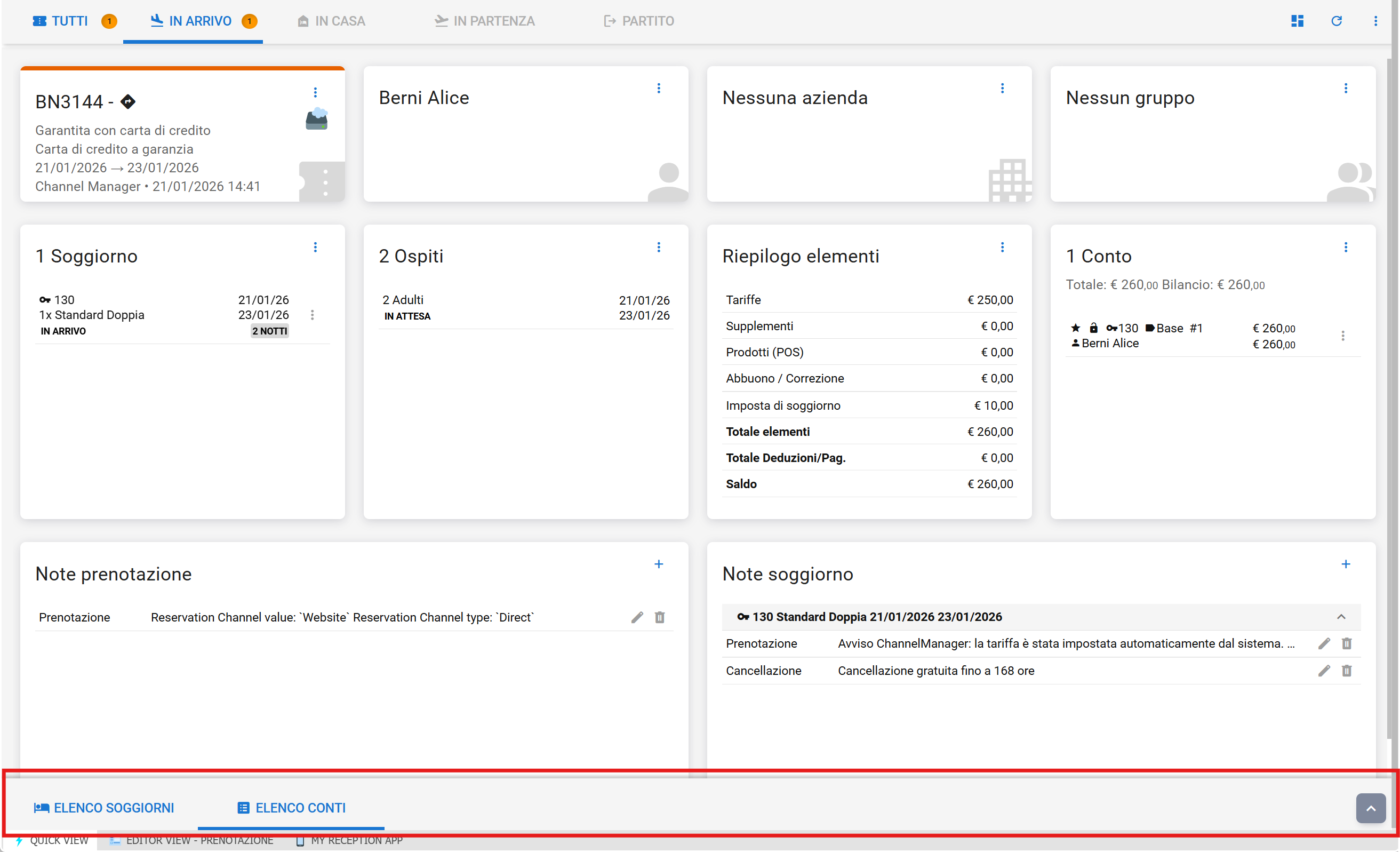Delete the Reservation Channel booking note

[x=659, y=617]
